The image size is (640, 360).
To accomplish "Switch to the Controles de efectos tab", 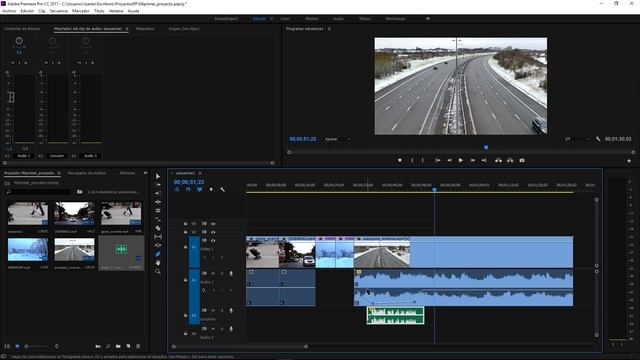I will pyautogui.click(x=22, y=29).
